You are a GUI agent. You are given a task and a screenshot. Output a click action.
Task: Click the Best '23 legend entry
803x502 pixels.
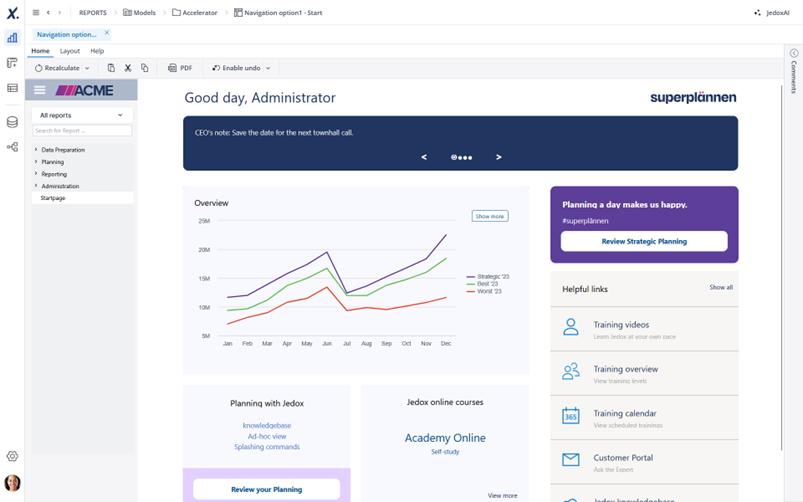coord(482,284)
